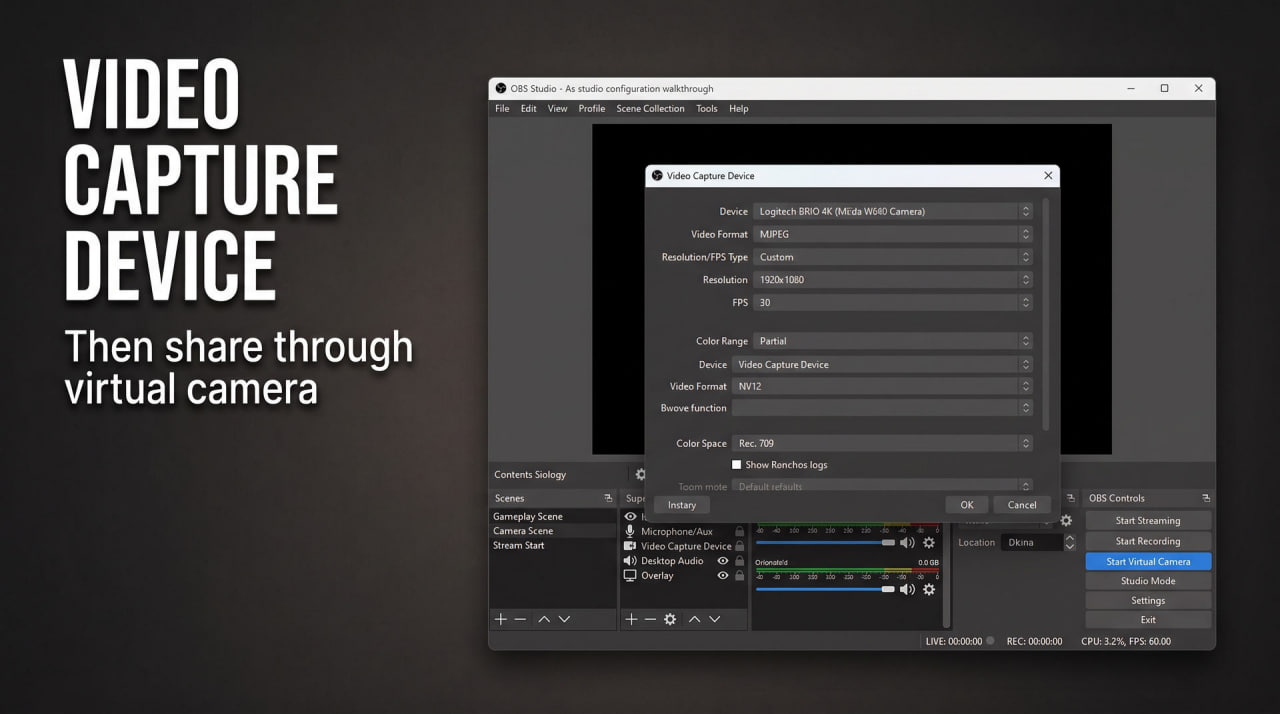Open source properties with the Sources gear icon
Screen dimensions: 1280x714
click(670, 620)
